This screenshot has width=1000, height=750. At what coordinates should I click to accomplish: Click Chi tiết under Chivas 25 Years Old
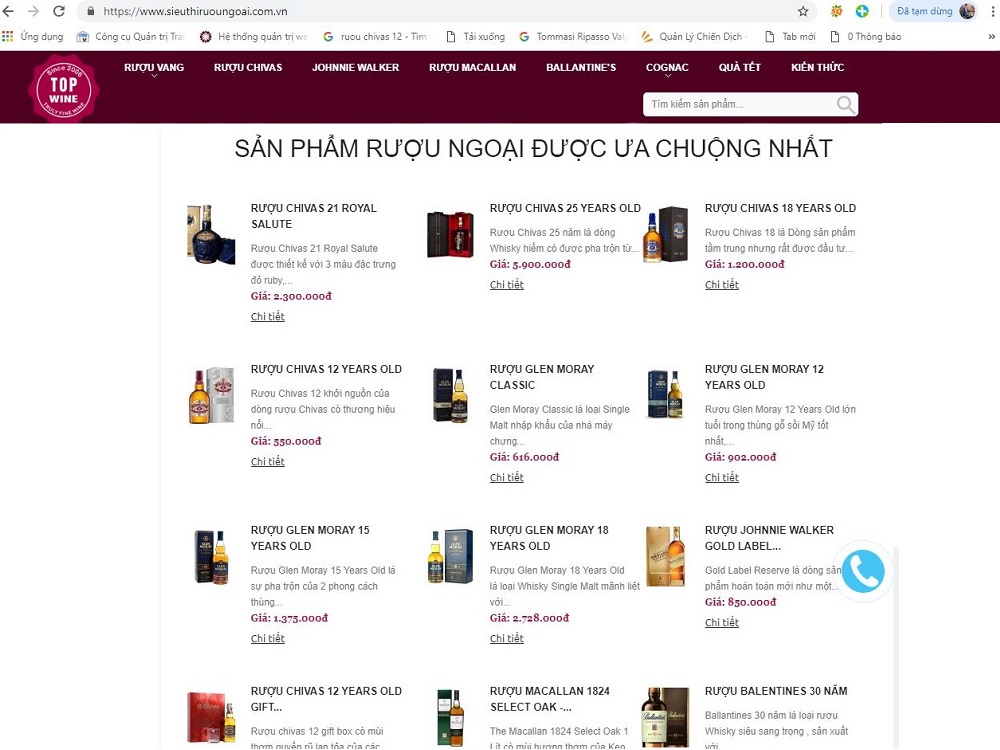(x=506, y=285)
